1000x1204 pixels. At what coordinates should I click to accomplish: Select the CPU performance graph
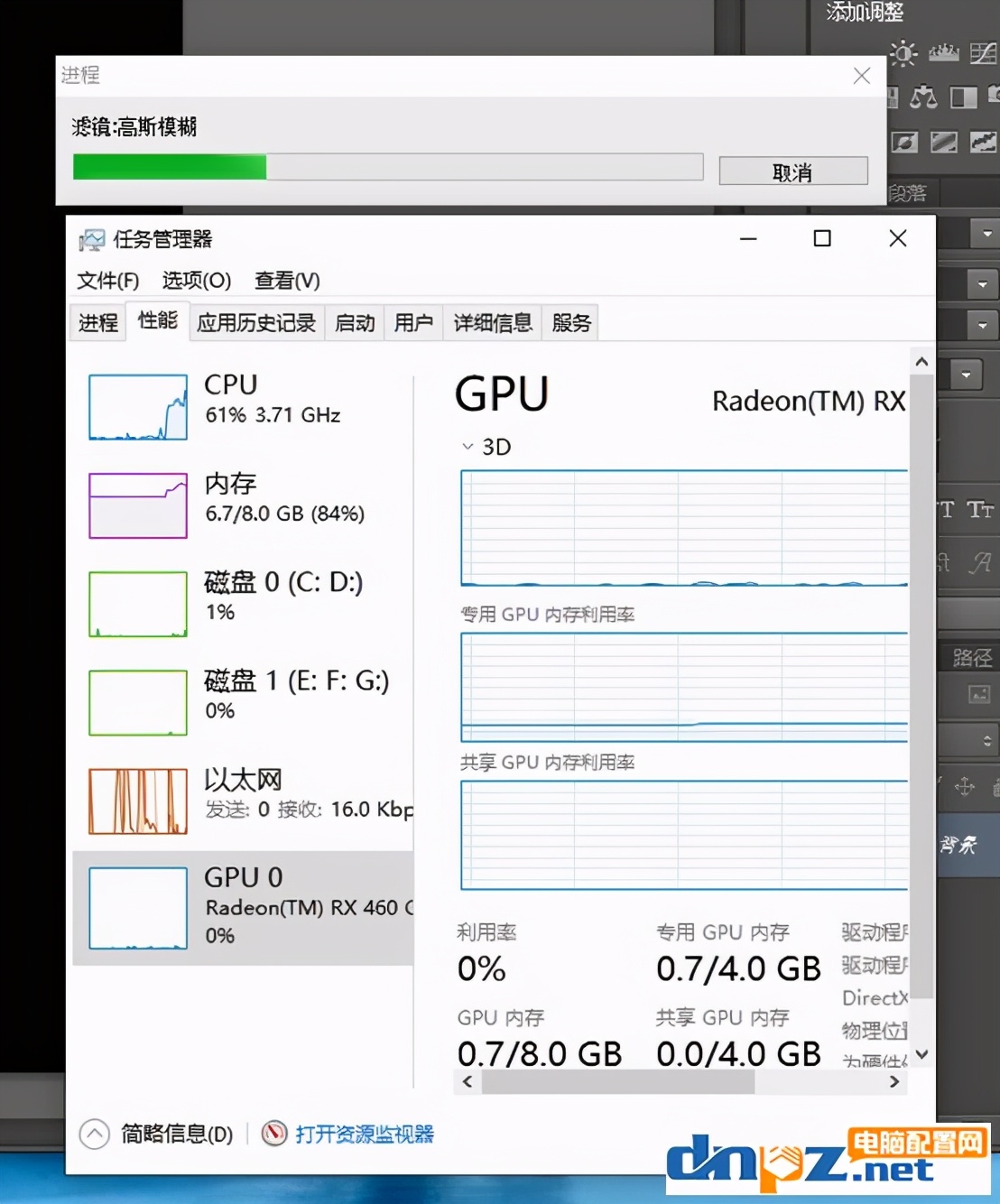coord(138,407)
